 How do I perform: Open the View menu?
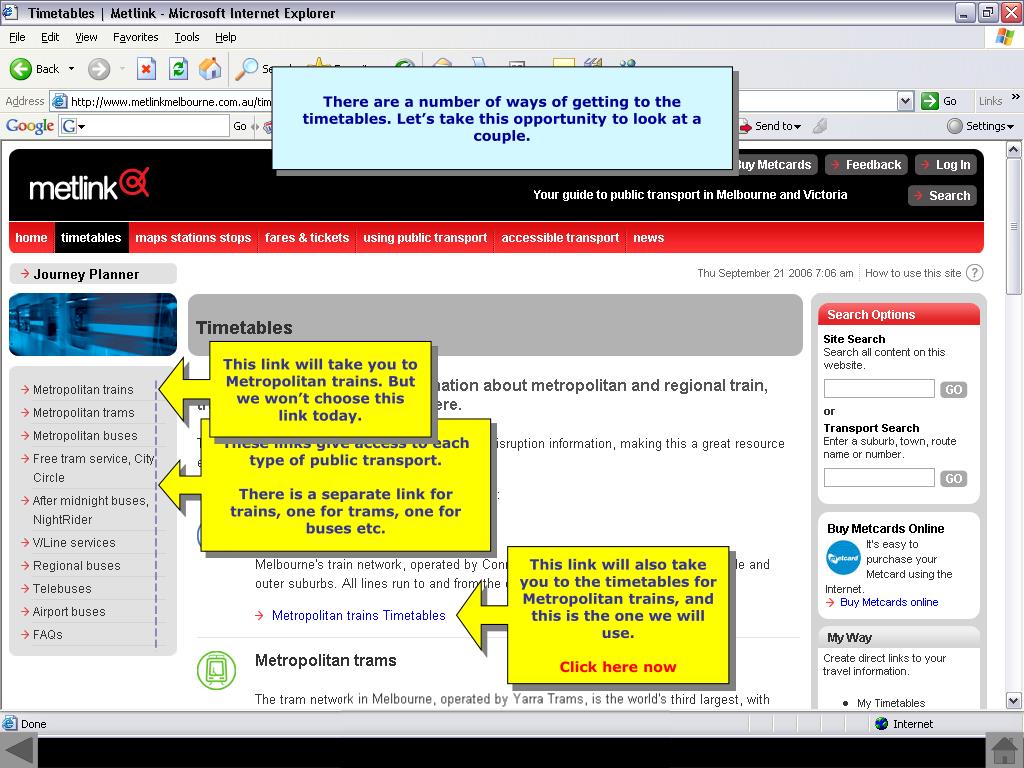[x=86, y=37]
